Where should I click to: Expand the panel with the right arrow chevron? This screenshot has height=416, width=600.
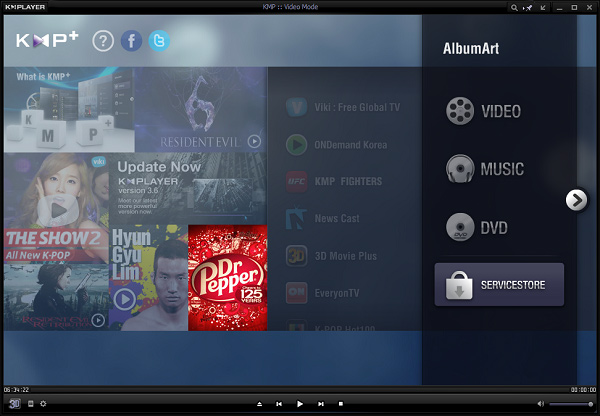[576, 200]
